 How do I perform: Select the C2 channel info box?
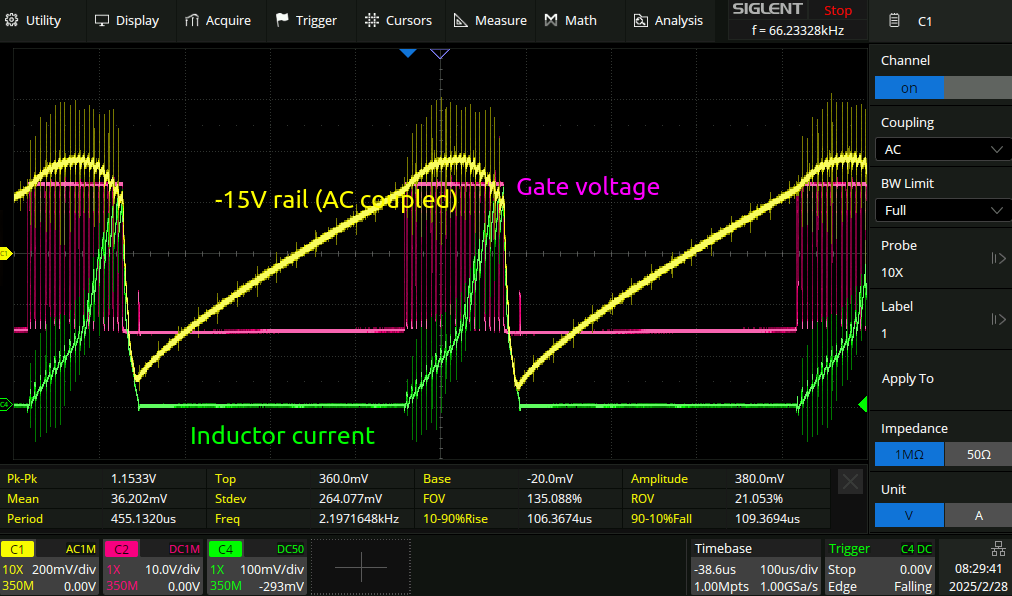pos(154,567)
